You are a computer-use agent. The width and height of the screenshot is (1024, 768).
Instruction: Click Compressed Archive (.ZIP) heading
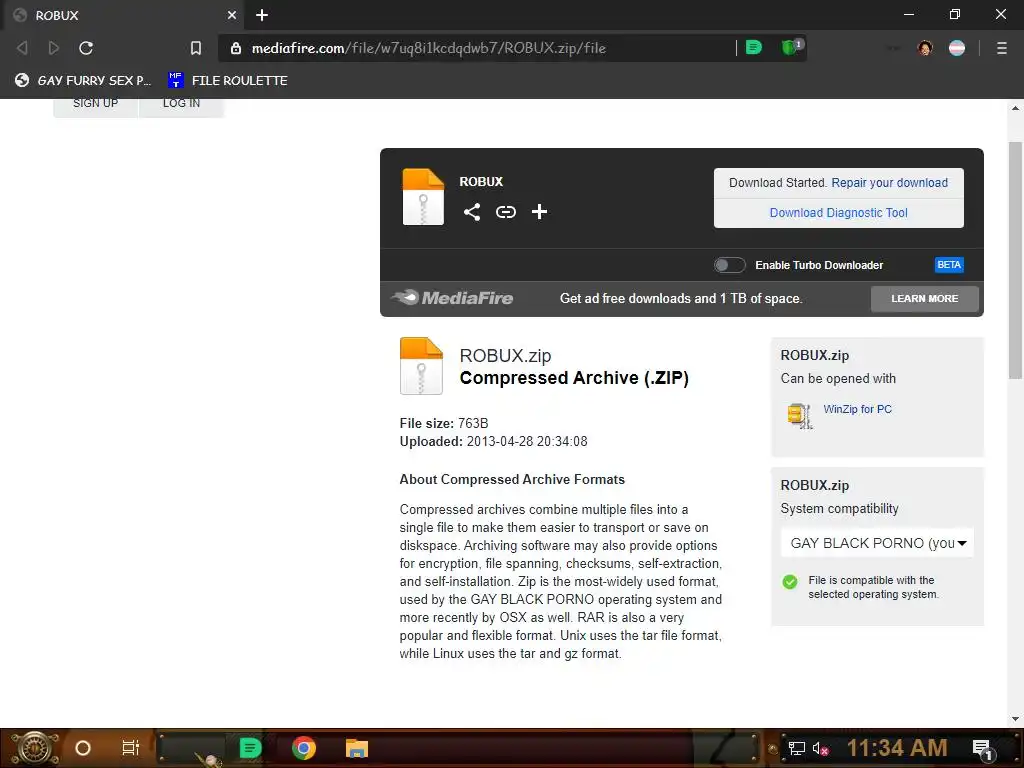(574, 378)
